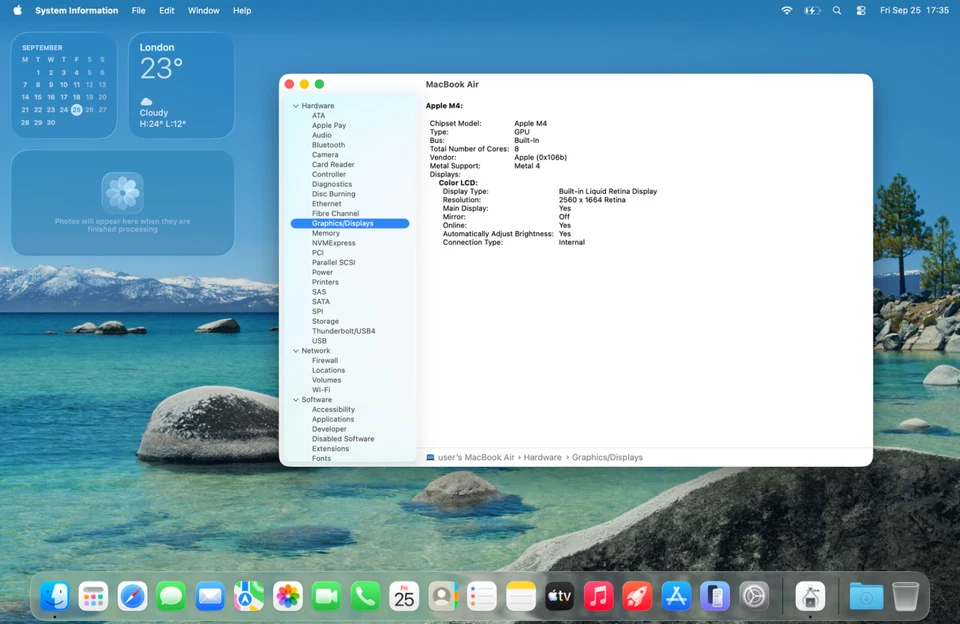
Task: Open the Edit menu
Action: (x=167, y=10)
